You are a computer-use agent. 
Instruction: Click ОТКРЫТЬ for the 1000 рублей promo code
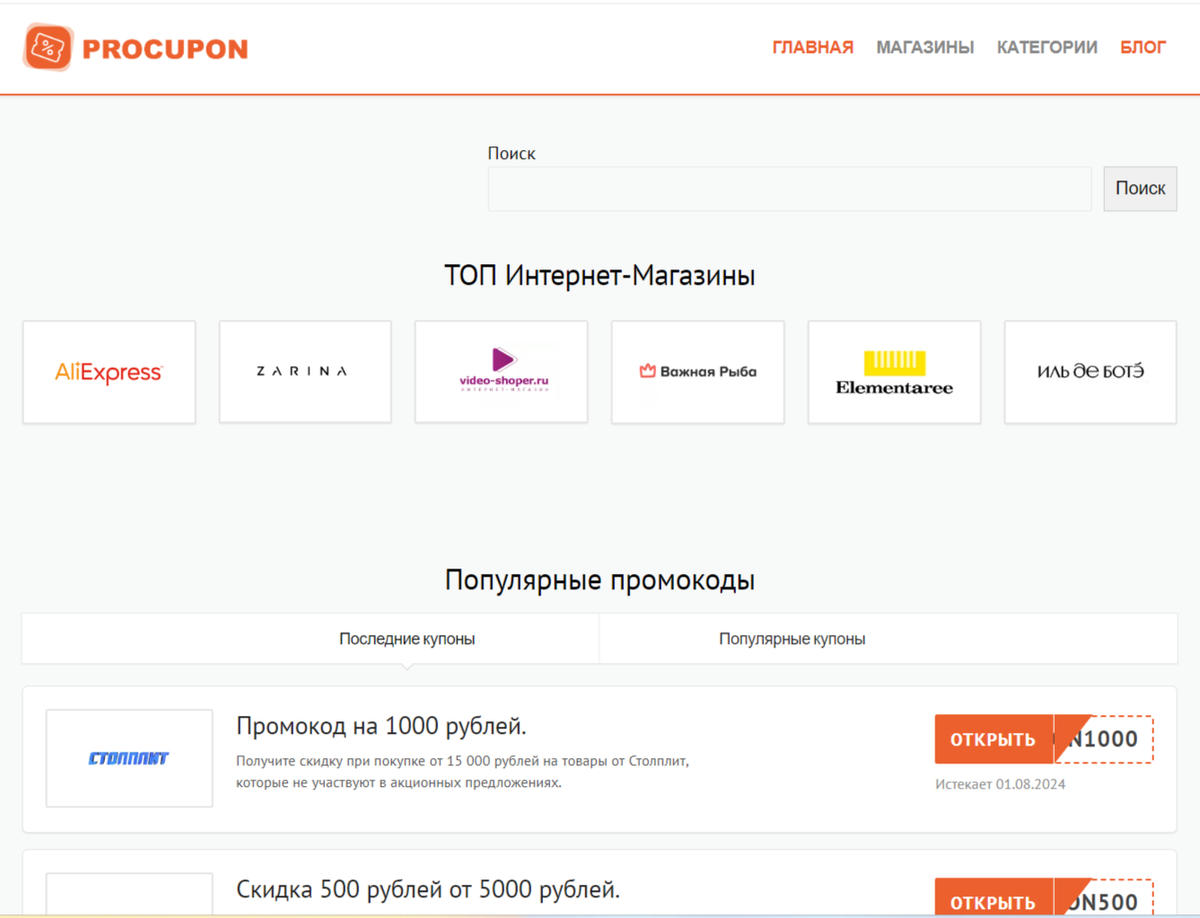coord(993,739)
